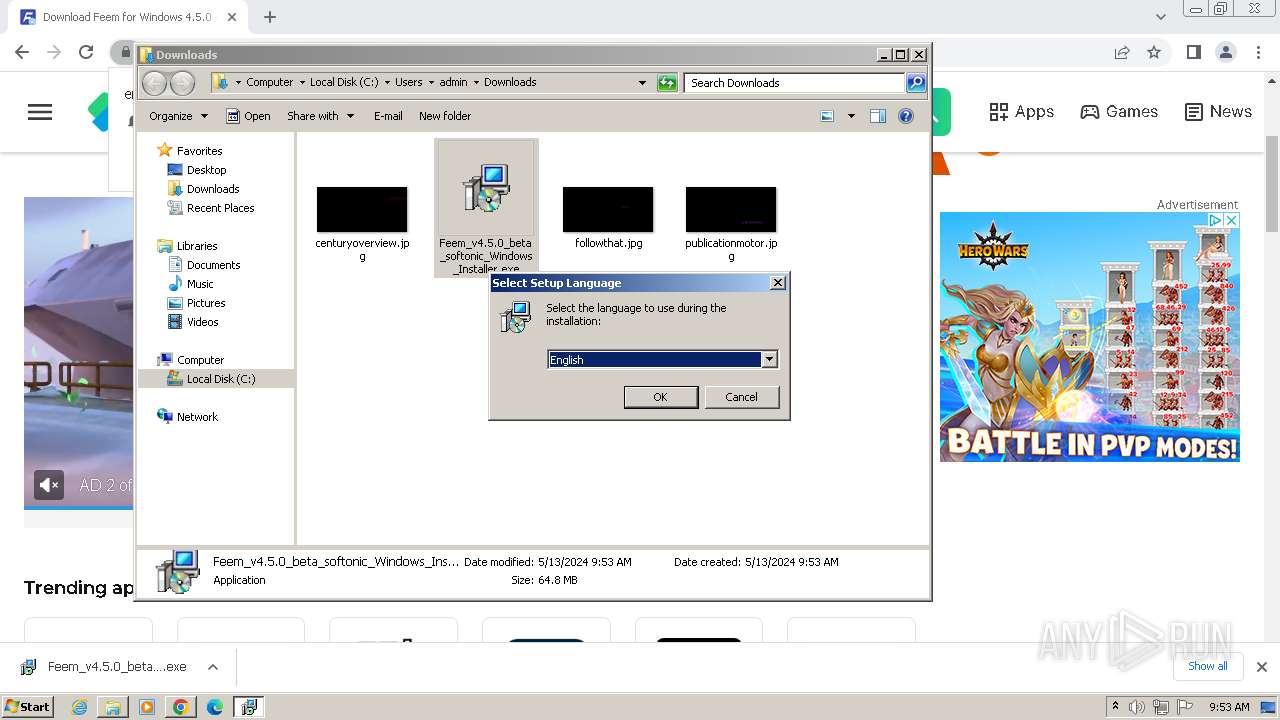This screenshot has height=720, width=1280.
Task: Open the Share with menu
Action: [x=320, y=116]
